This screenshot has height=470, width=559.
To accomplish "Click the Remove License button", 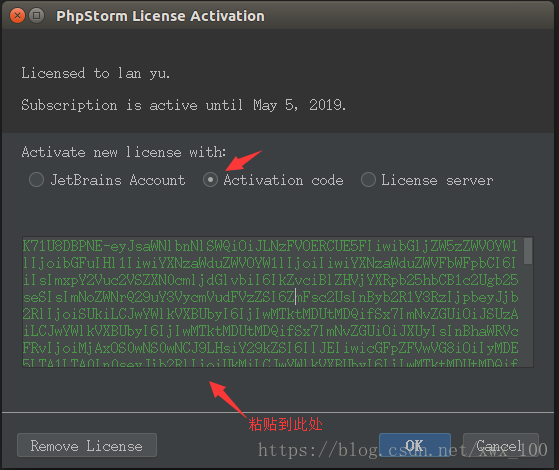I will pos(87,445).
